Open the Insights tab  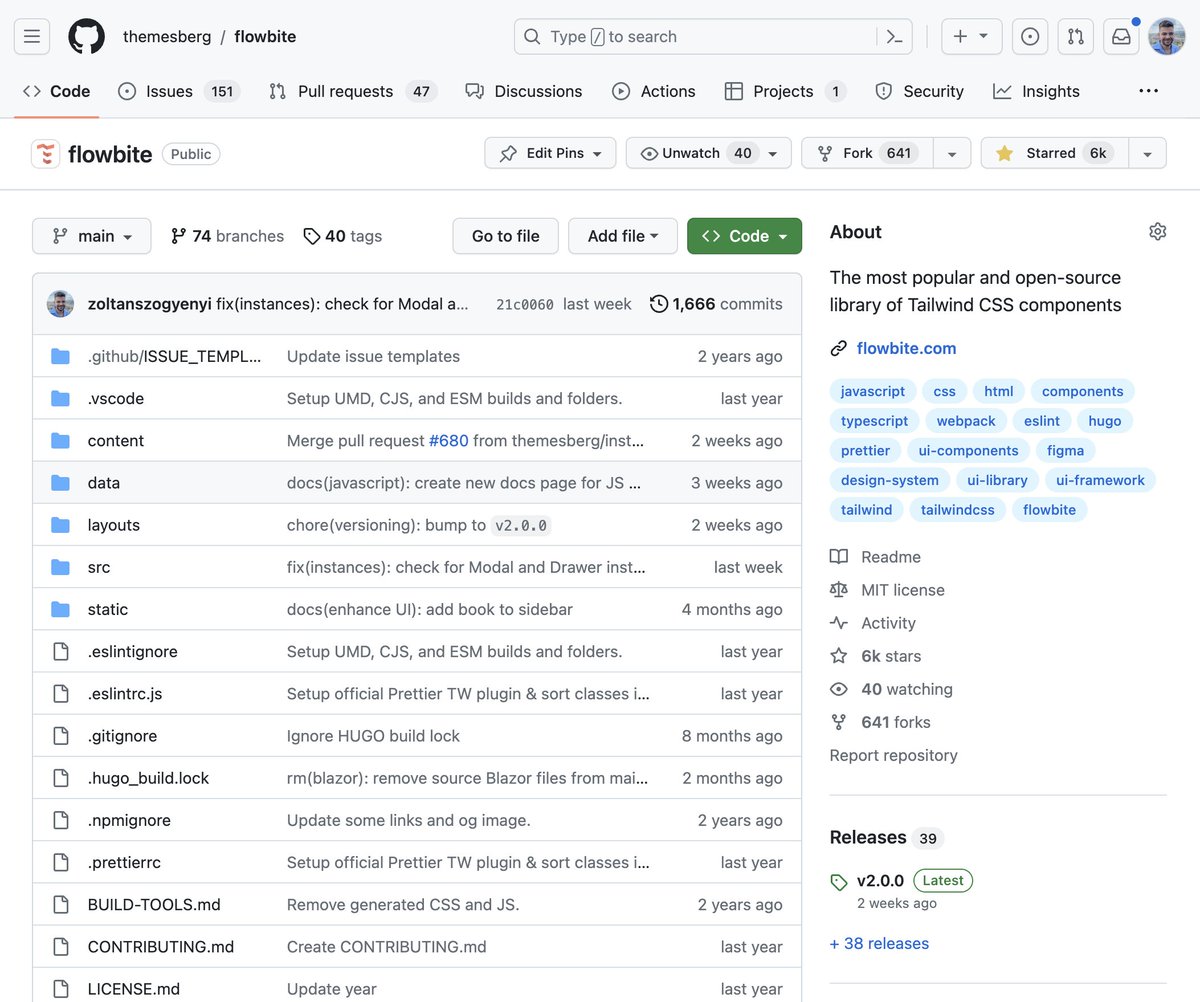click(x=1036, y=91)
